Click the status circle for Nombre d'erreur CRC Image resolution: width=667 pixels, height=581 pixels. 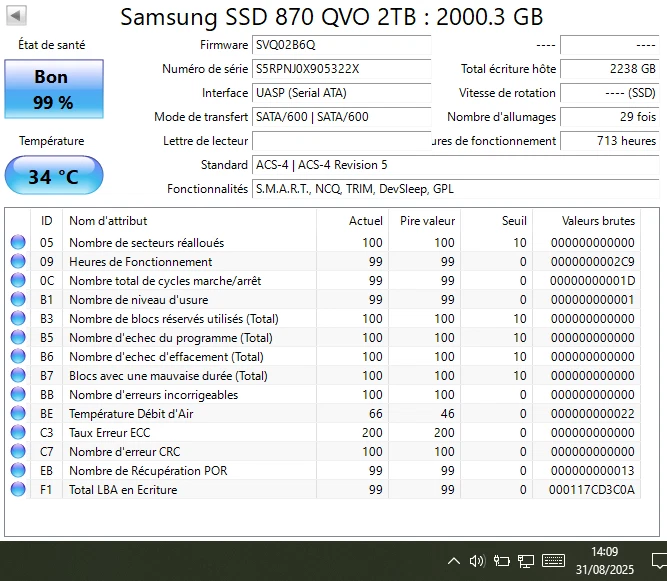click(x=18, y=451)
